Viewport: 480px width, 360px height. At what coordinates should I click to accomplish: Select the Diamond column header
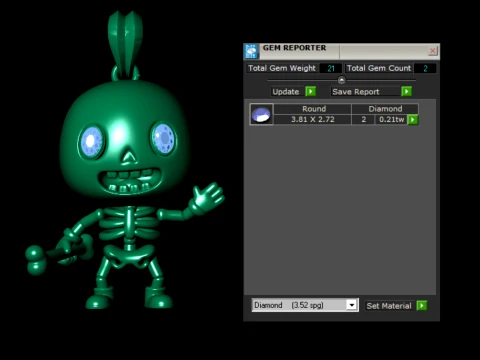pyautogui.click(x=385, y=109)
